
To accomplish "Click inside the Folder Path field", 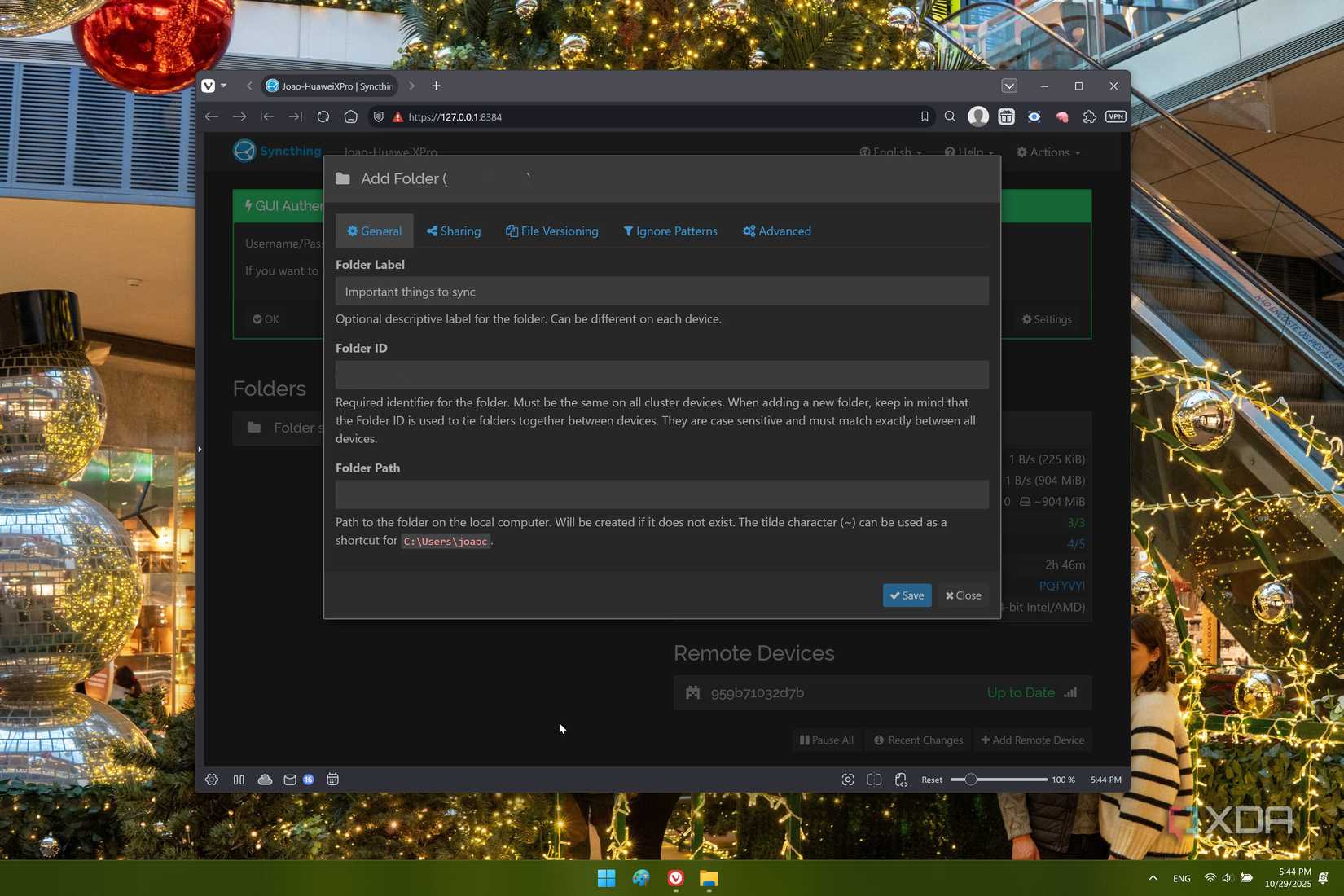I will tap(661, 494).
